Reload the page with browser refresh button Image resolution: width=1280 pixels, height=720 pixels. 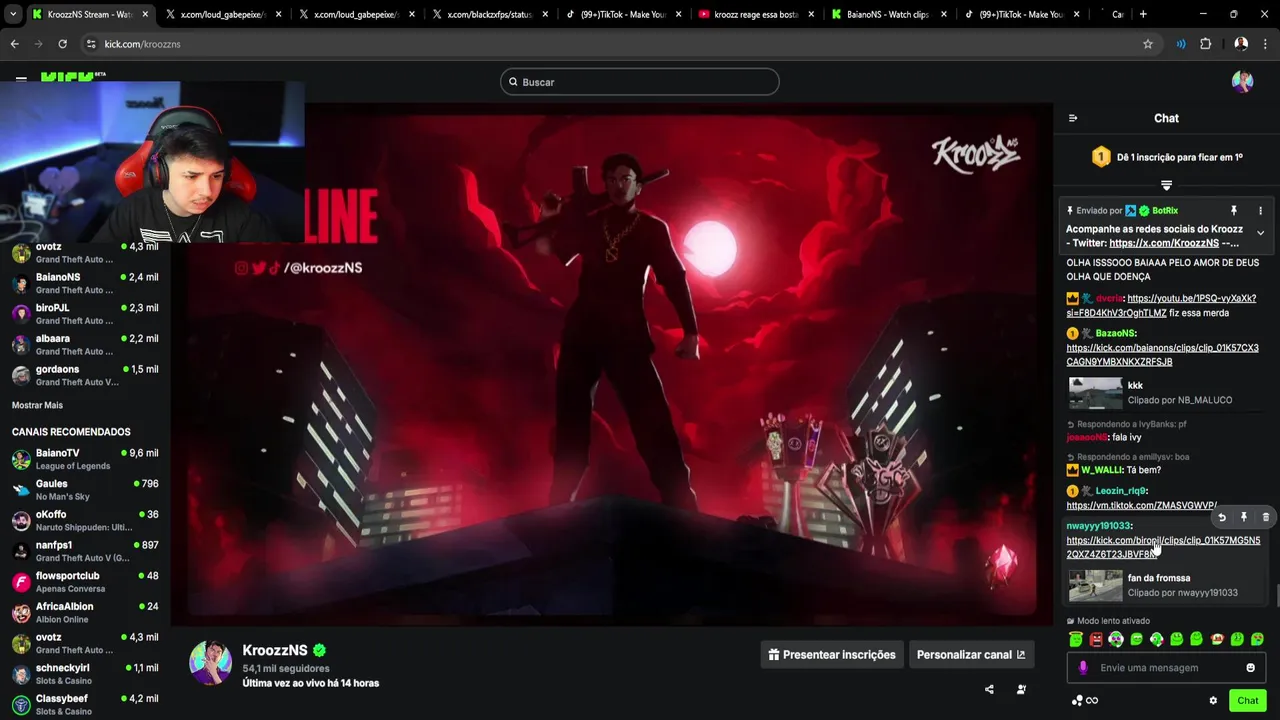[x=62, y=44]
